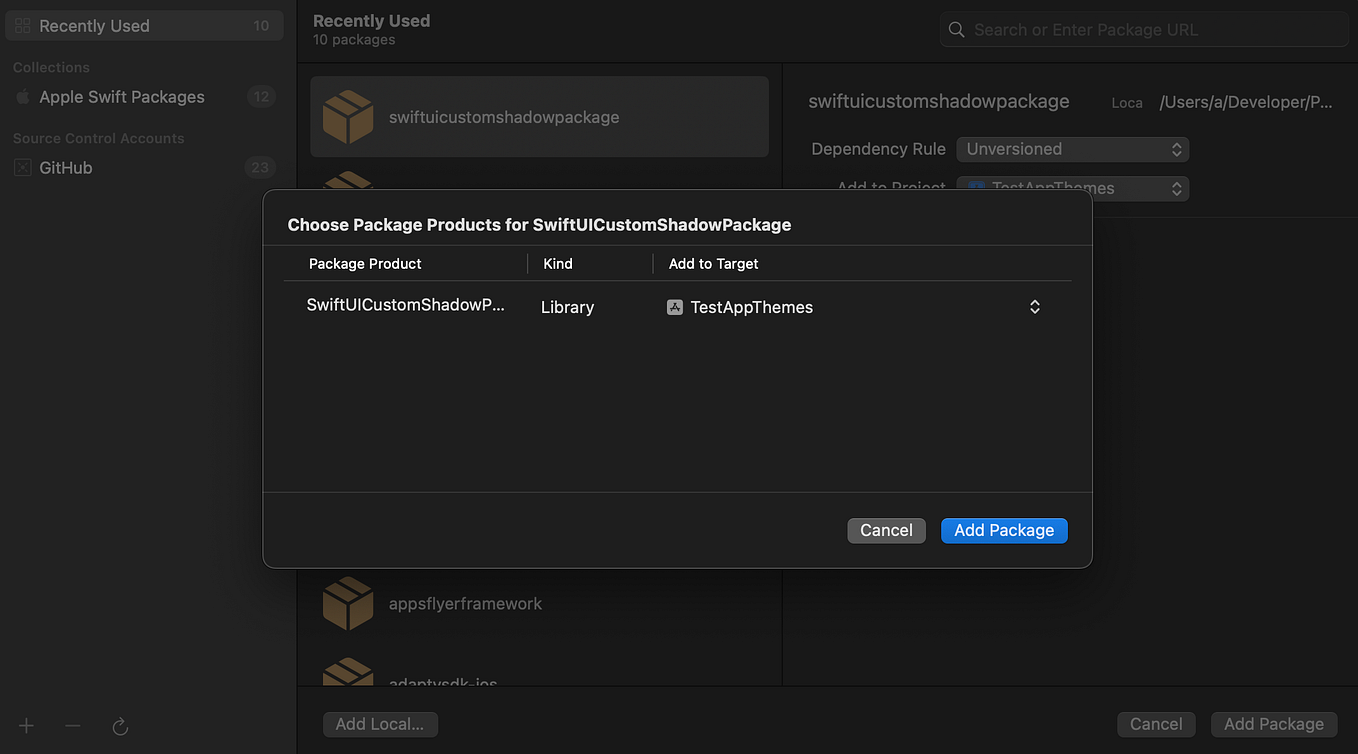Select the SwiftUICustomShadowP... product row
Viewport: 1358px width, 754px height.
[x=406, y=306]
